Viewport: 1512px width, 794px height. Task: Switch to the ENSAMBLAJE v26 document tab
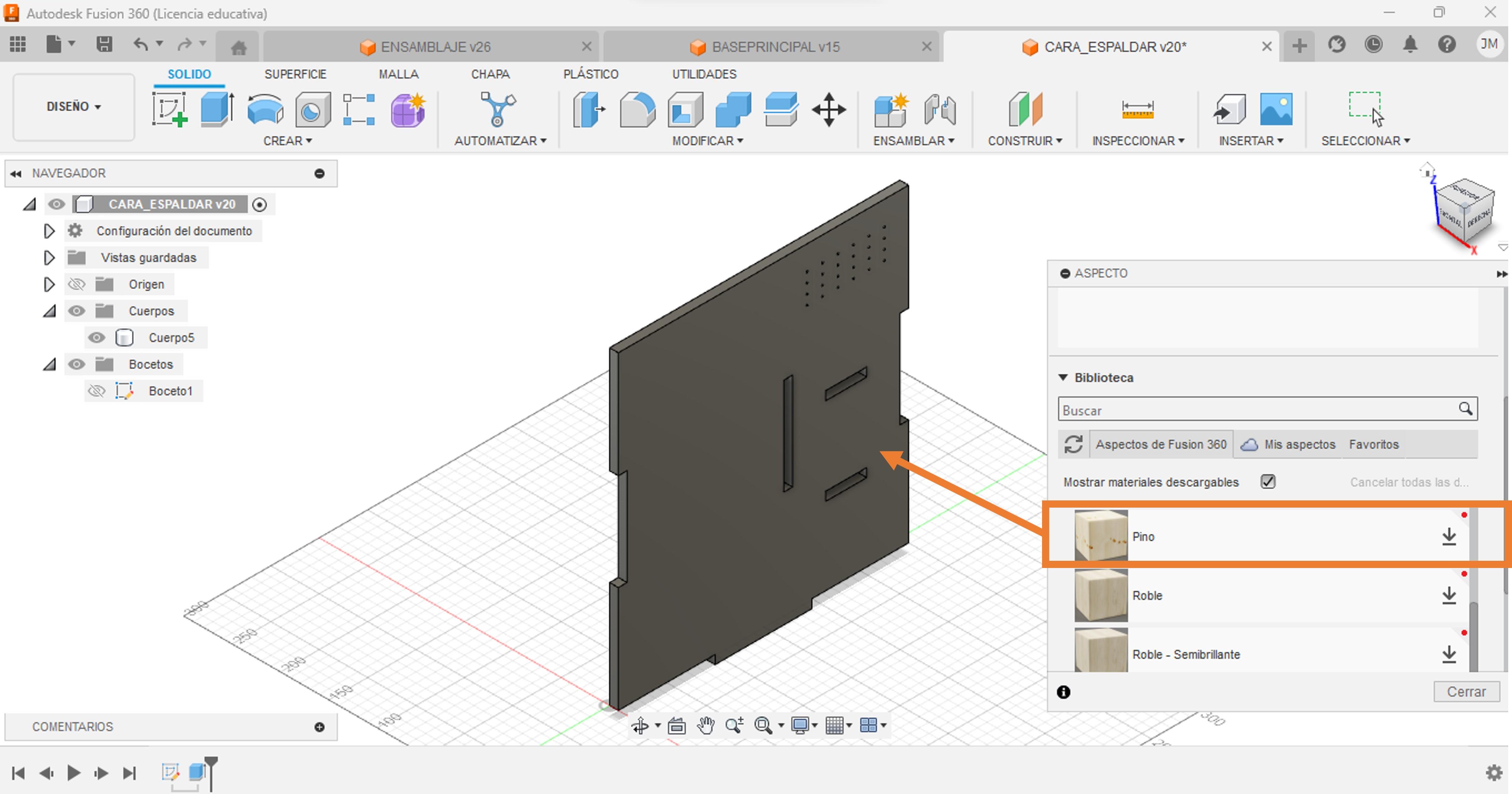coord(432,47)
